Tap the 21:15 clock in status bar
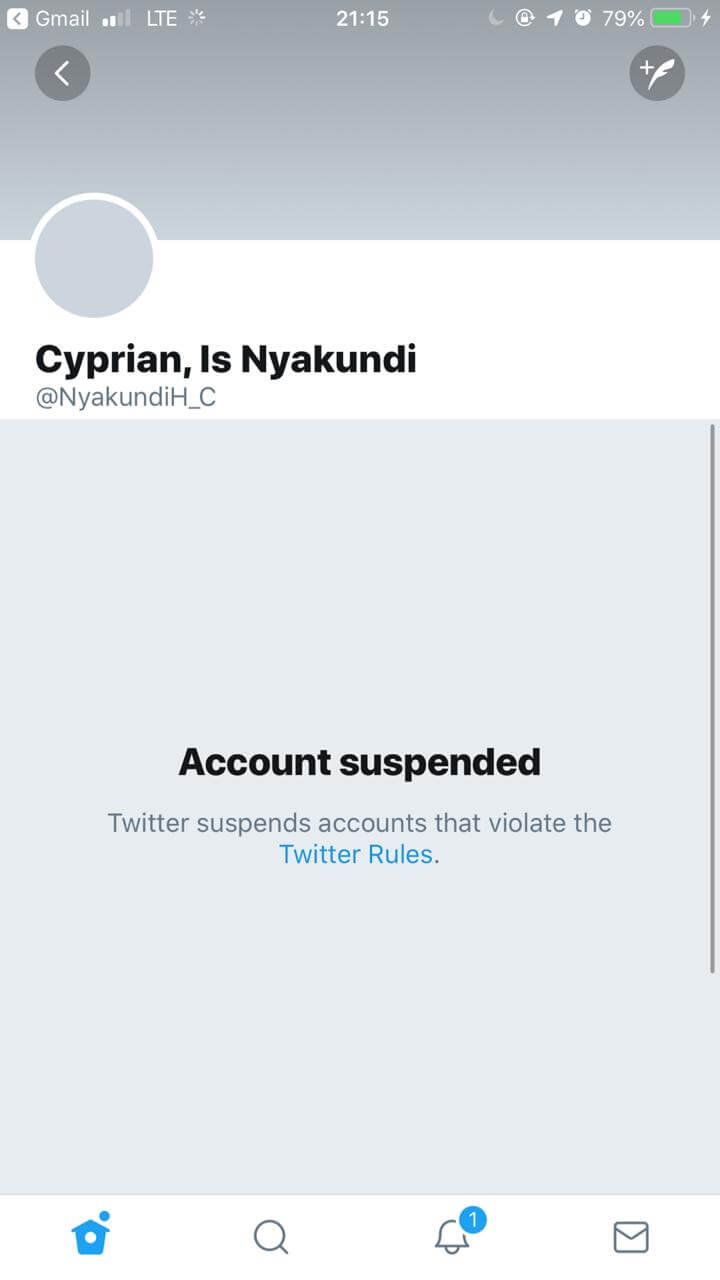The height and width of the screenshot is (1280, 720). coord(362,18)
